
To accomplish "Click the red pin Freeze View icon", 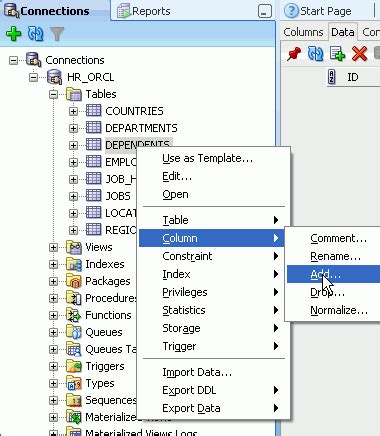I will (294, 54).
